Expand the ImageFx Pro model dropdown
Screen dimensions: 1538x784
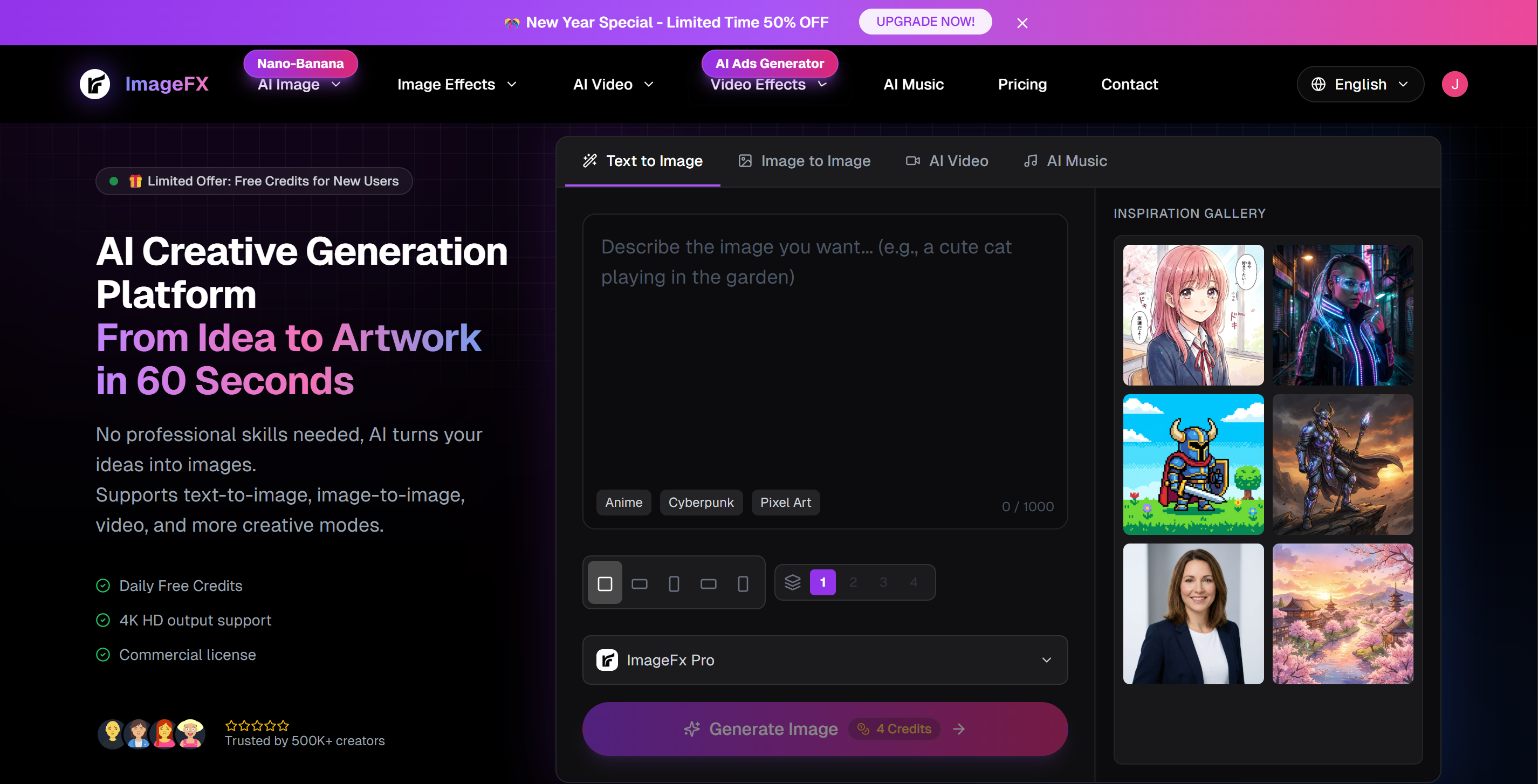[825, 660]
